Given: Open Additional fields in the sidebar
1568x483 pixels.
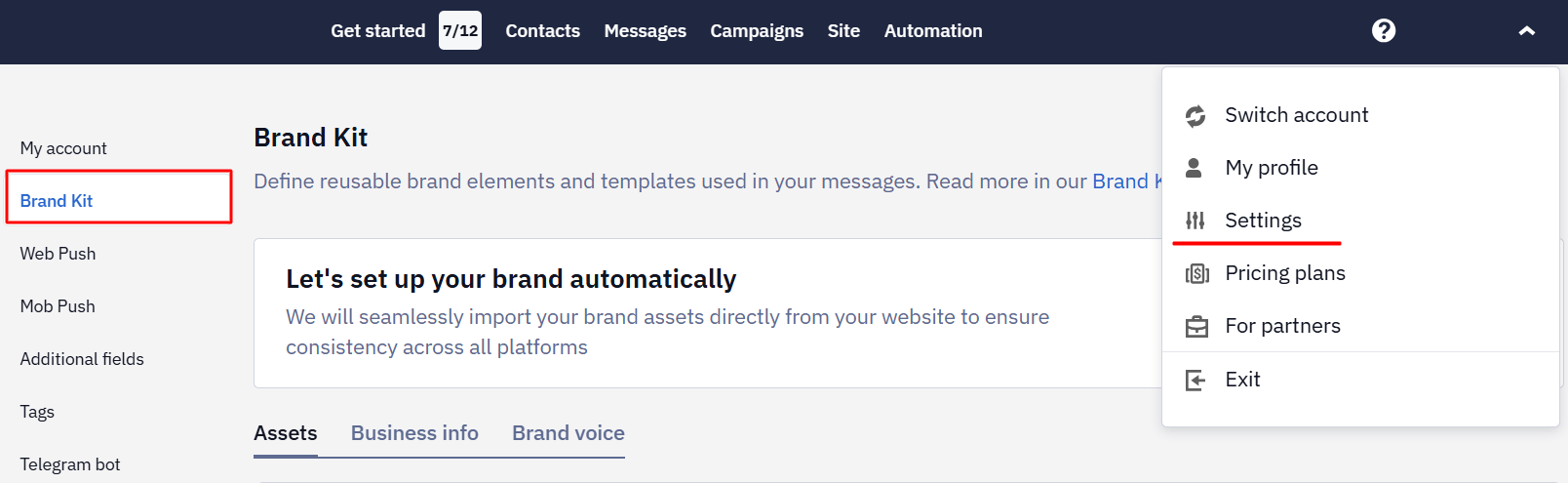Looking at the screenshot, I should pyautogui.click(x=82, y=359).
